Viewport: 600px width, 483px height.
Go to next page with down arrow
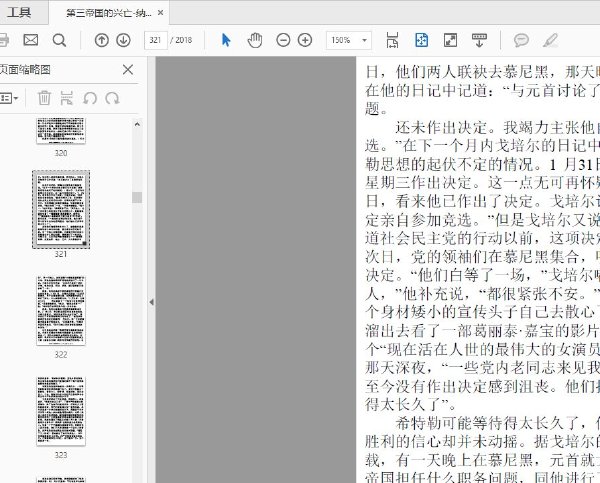123,40
